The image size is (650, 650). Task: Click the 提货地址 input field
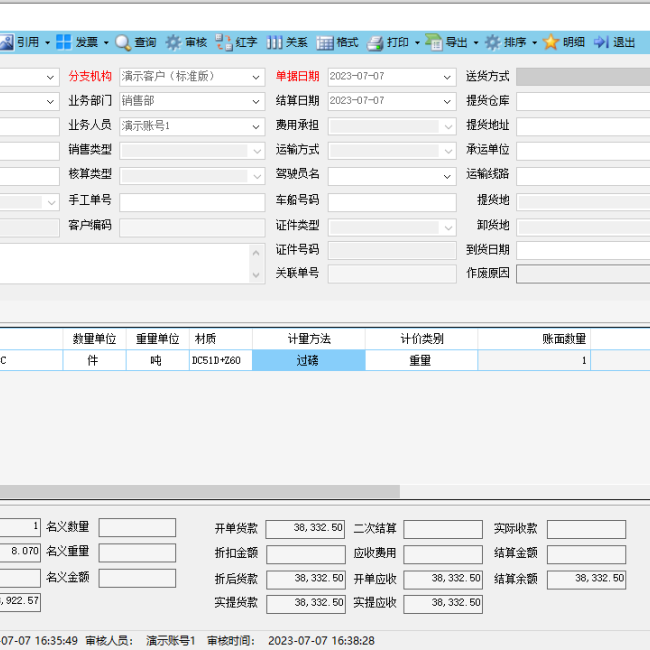tap(583, 126)
